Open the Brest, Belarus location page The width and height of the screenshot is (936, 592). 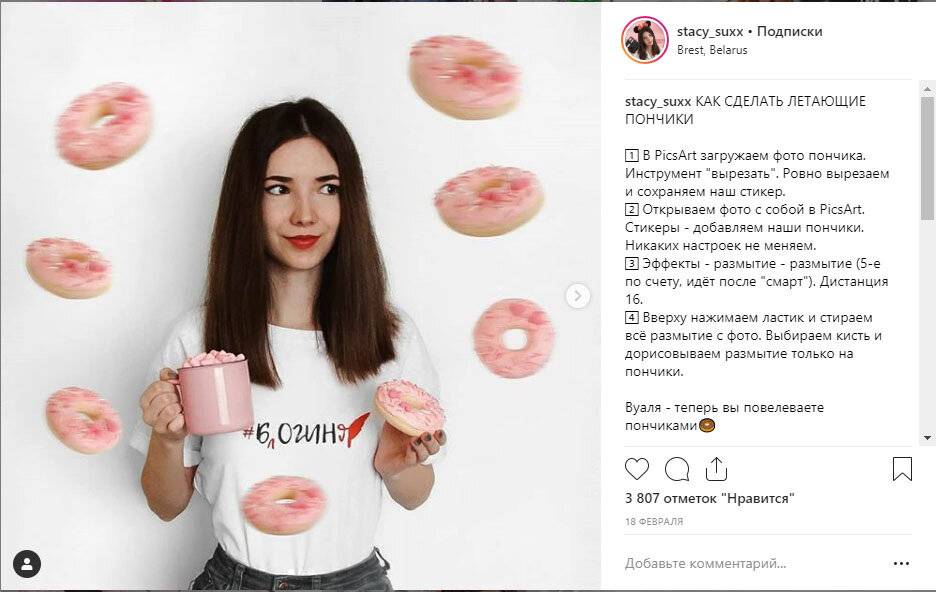click(712, 50)
